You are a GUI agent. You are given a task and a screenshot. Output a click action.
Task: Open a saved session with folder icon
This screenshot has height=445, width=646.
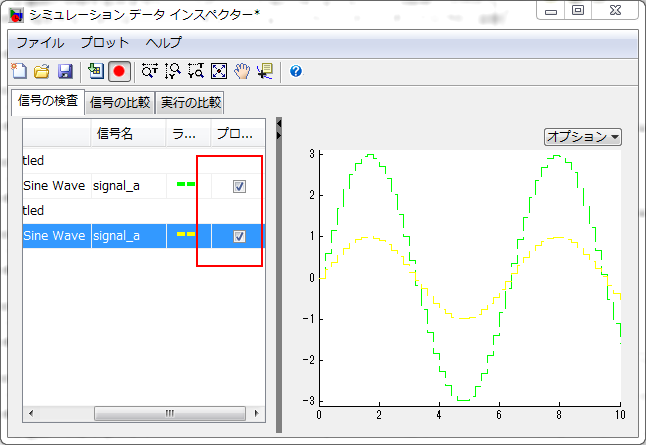pyautogui.click(x=42, y=71)
